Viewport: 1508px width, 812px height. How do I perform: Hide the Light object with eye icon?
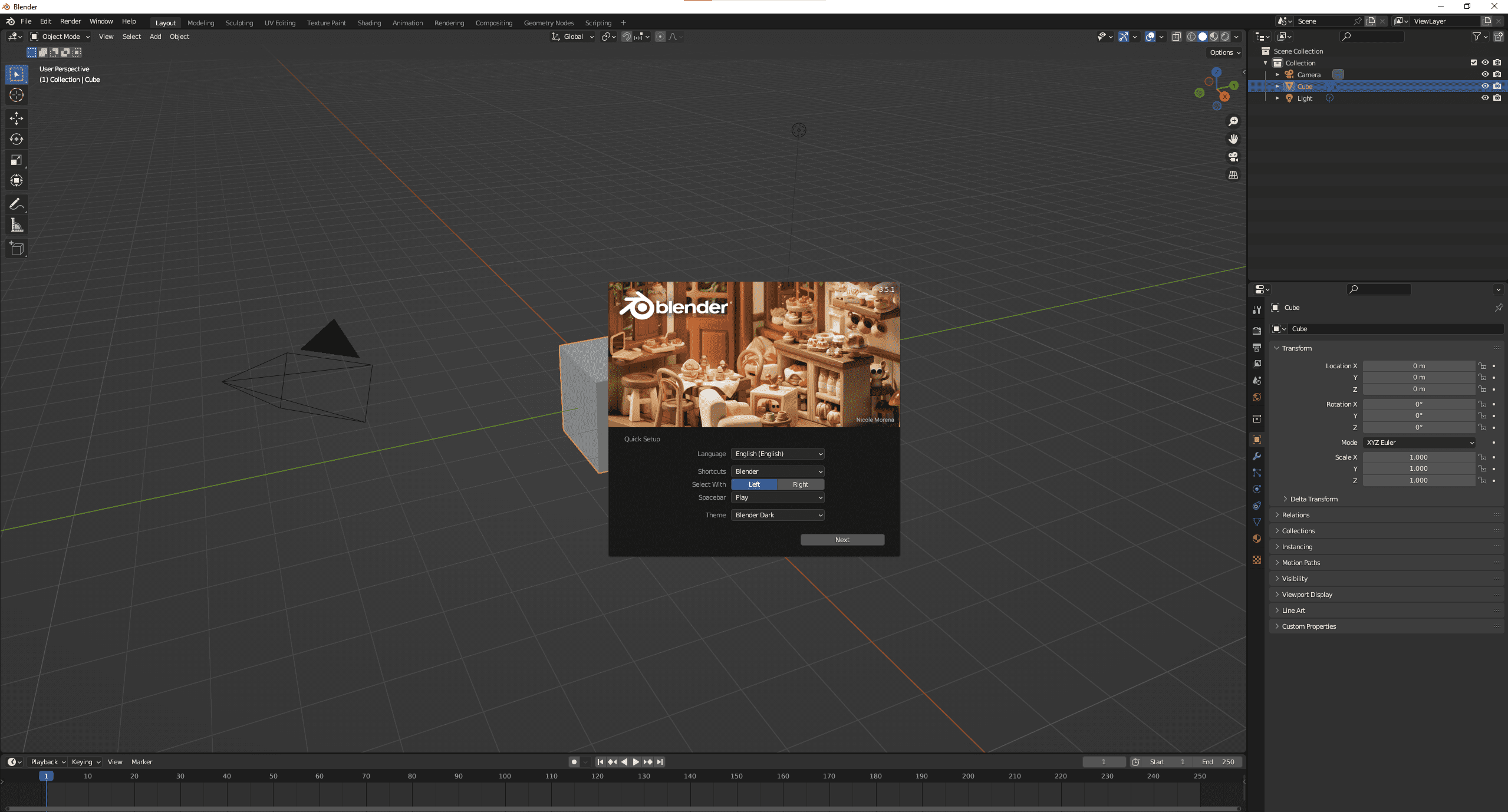pos(1484,98)
